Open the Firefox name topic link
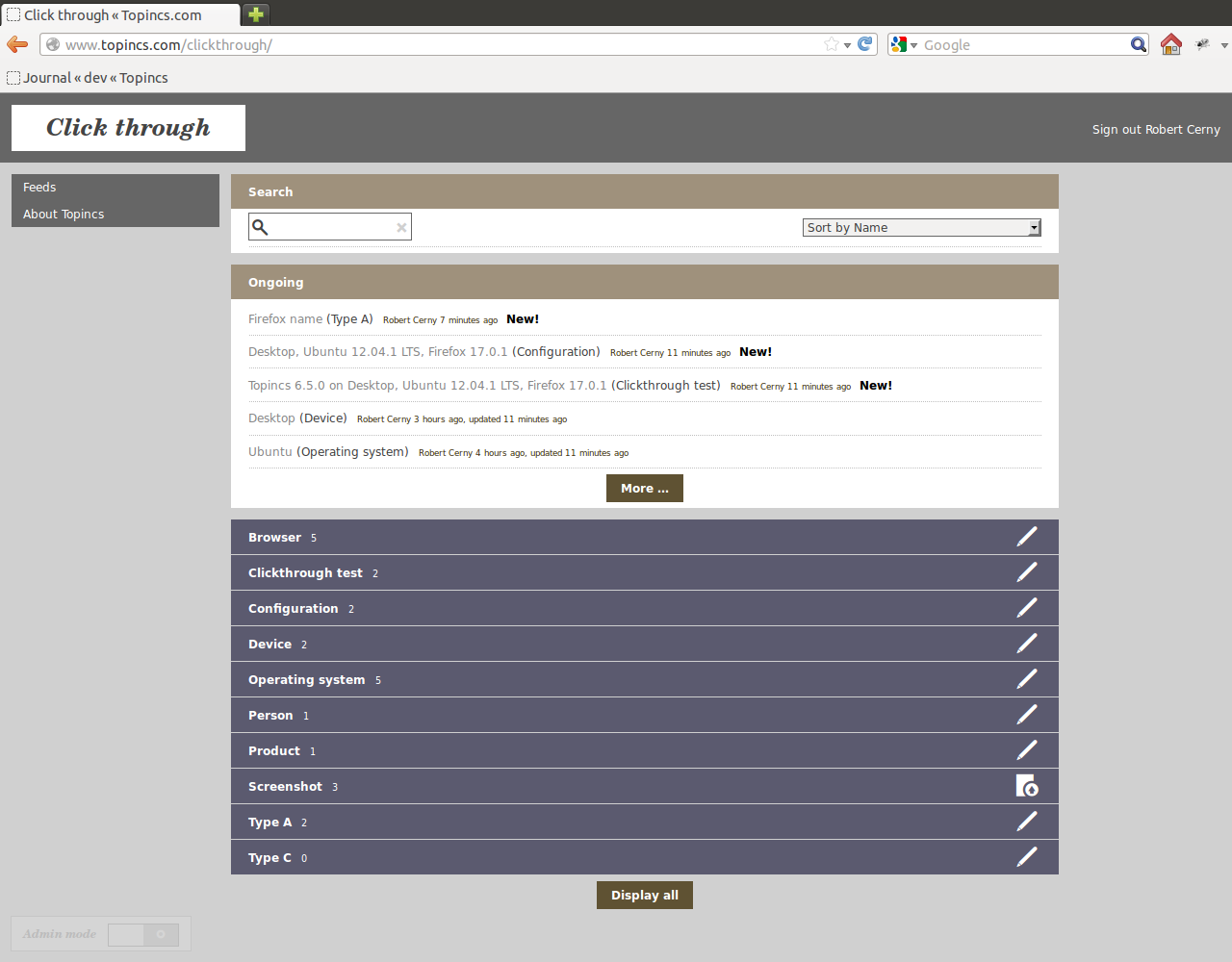Viewport: 1232px width, 962px height. [285, 319]
